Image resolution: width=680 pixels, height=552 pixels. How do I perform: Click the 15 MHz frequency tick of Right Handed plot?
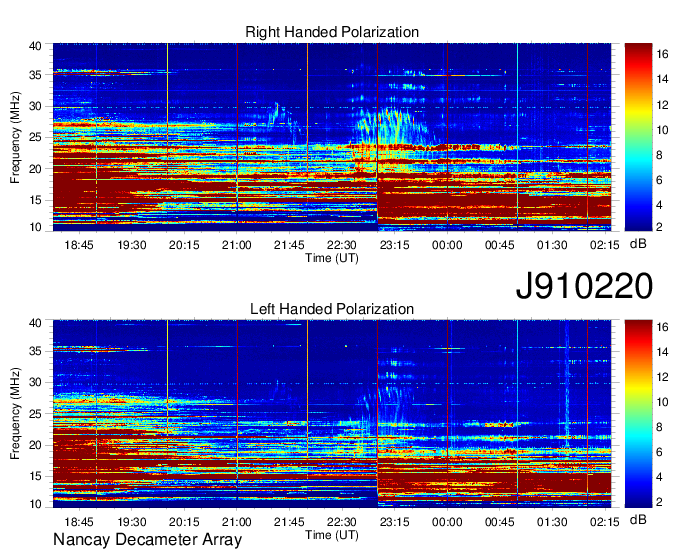pos(35,200)
